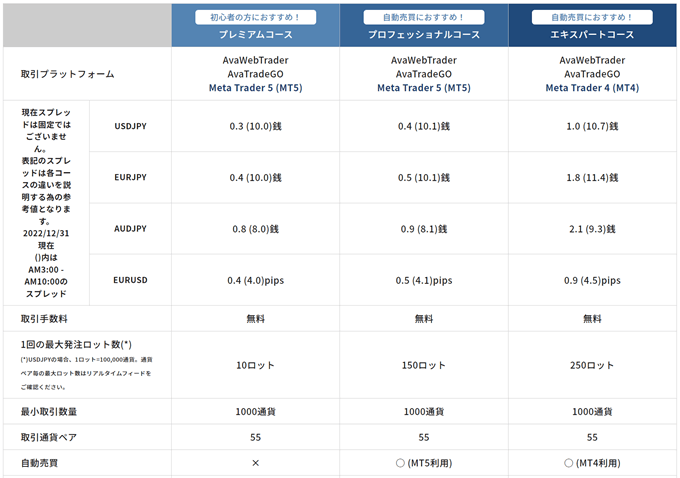Select 無料 under エキスパートコース
Image resolution: width=680 pixels, height=478 pixels.
point(592,319)
